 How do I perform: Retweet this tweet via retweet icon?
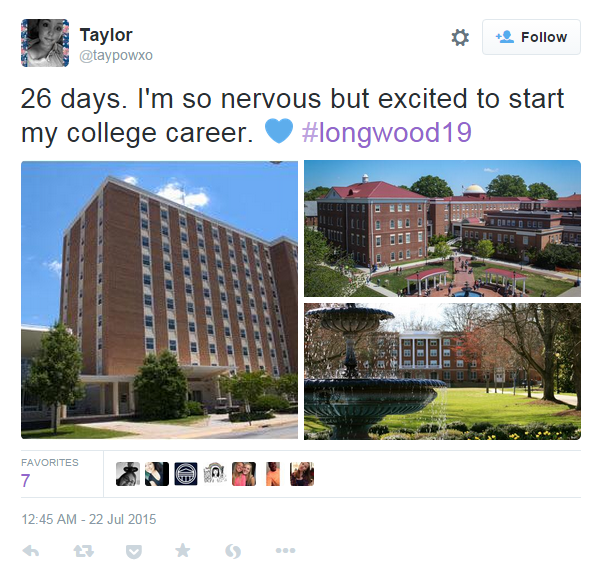pyautogui.click(x=83, y=551)
